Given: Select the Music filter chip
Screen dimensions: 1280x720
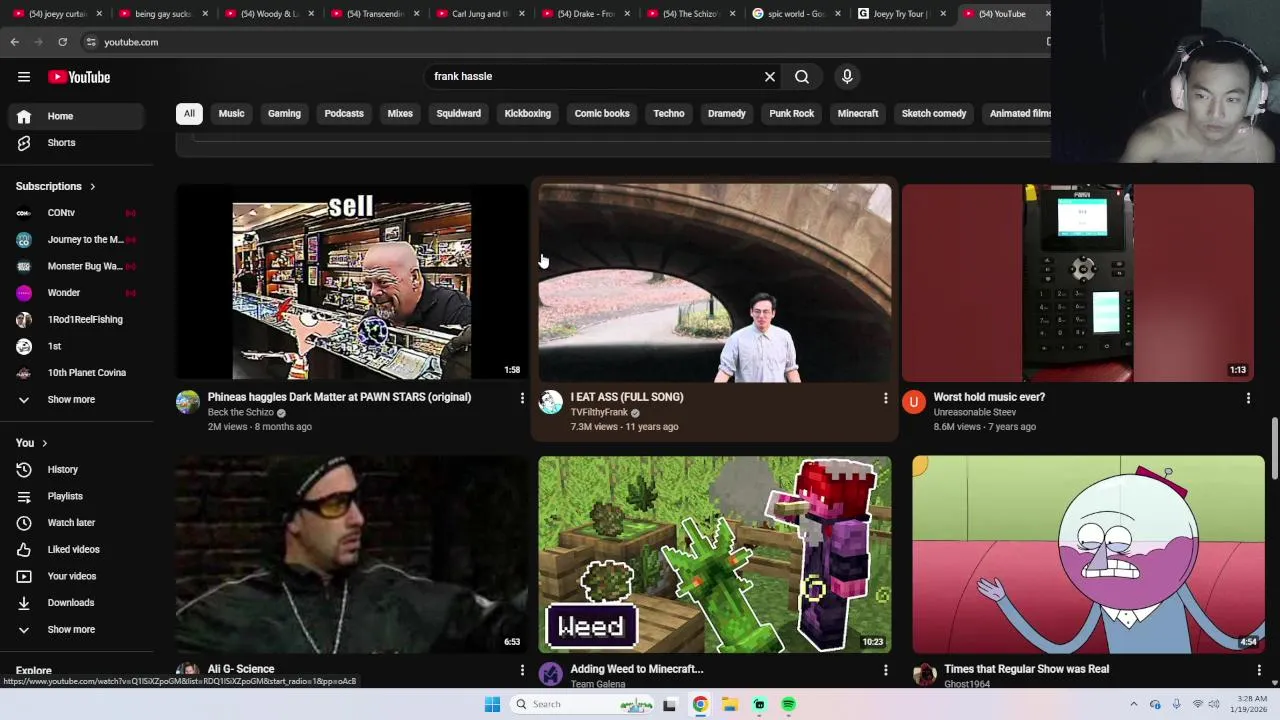Looking at the screenshot, I should [x=231, y=113].
